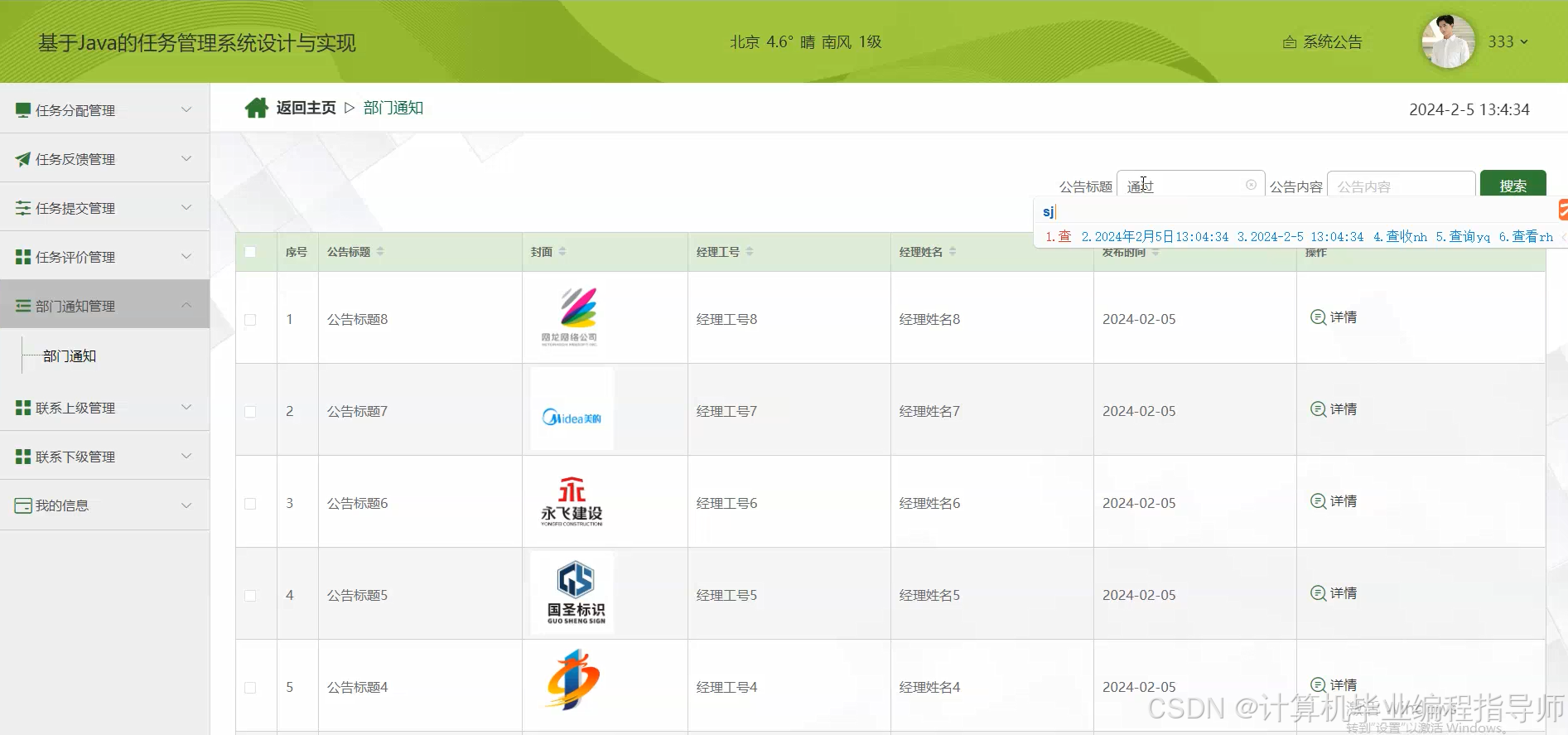Viewport: 1568px width, 735px height.
Task: Expand 联系下级管理 with its chevron
Action: 186,456
